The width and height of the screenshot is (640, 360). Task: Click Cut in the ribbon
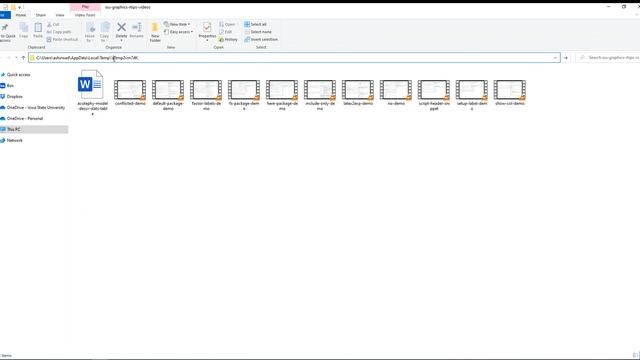click(53, 24)
